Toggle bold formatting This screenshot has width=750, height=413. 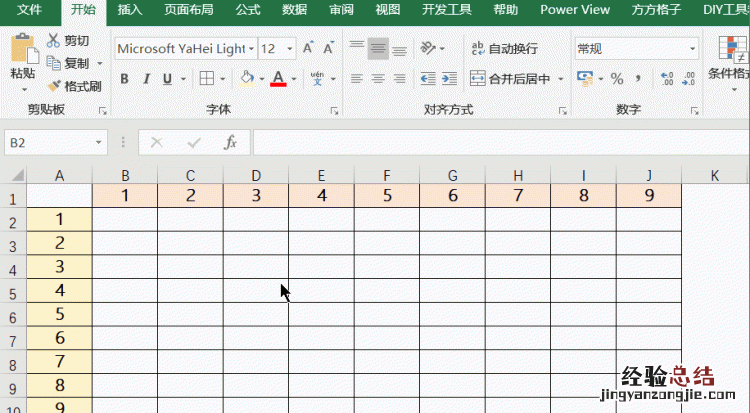125,79
